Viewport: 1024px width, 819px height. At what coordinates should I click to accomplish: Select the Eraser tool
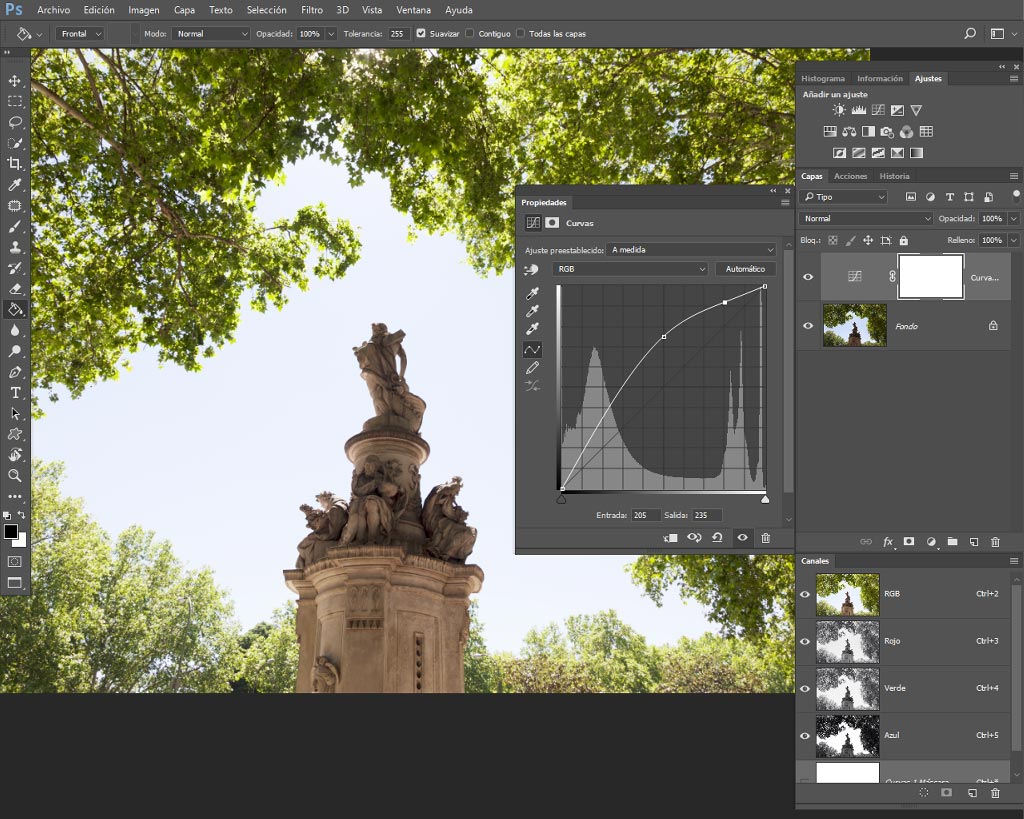[x=14, y=289]
